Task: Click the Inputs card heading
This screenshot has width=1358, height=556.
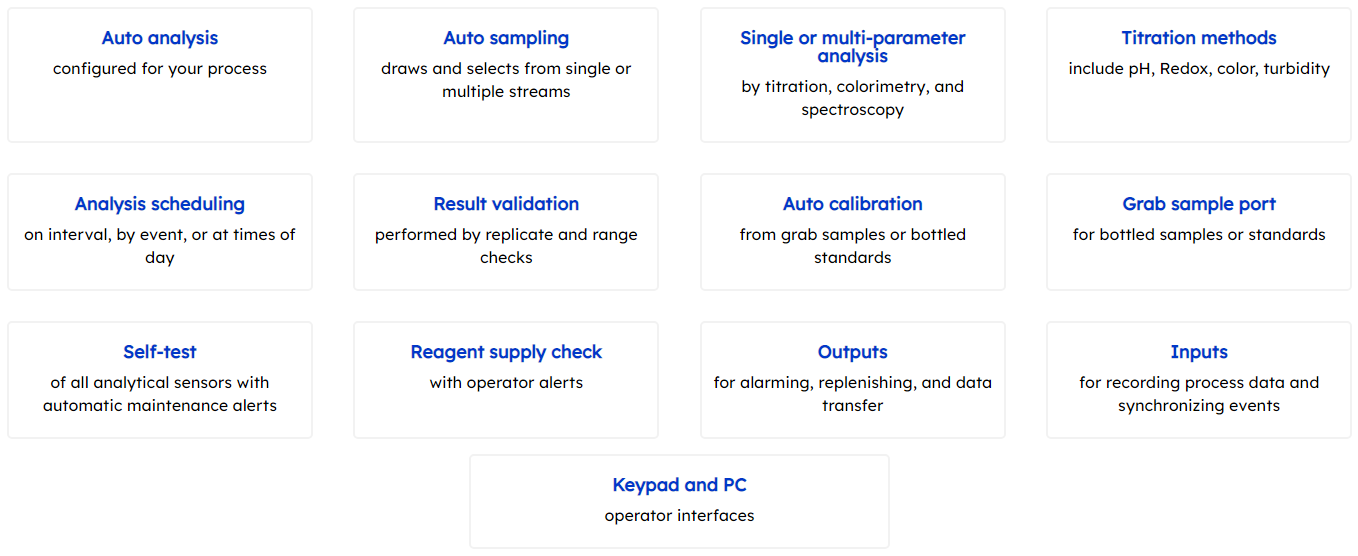Action: coord(1199,352)
